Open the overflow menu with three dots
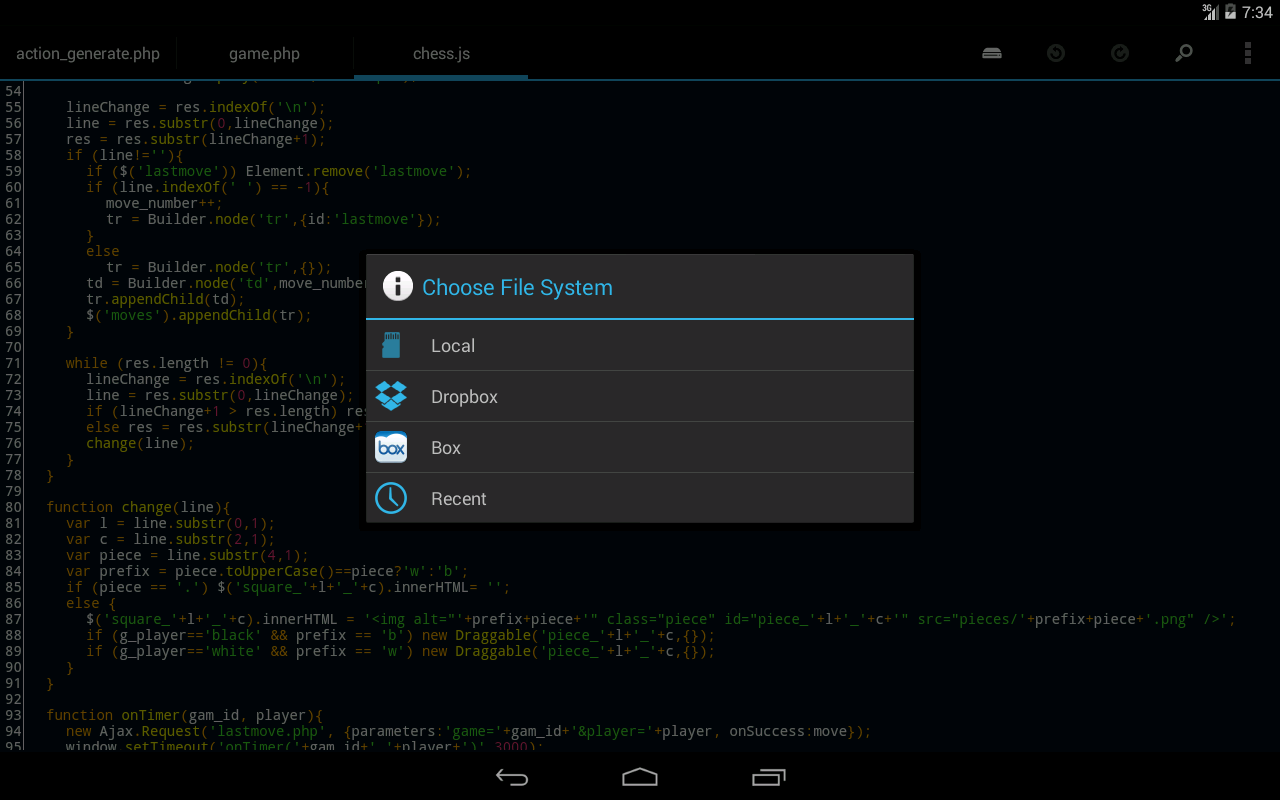The height and width of the screenshot is (800, 1280). tap(1247, 53)
